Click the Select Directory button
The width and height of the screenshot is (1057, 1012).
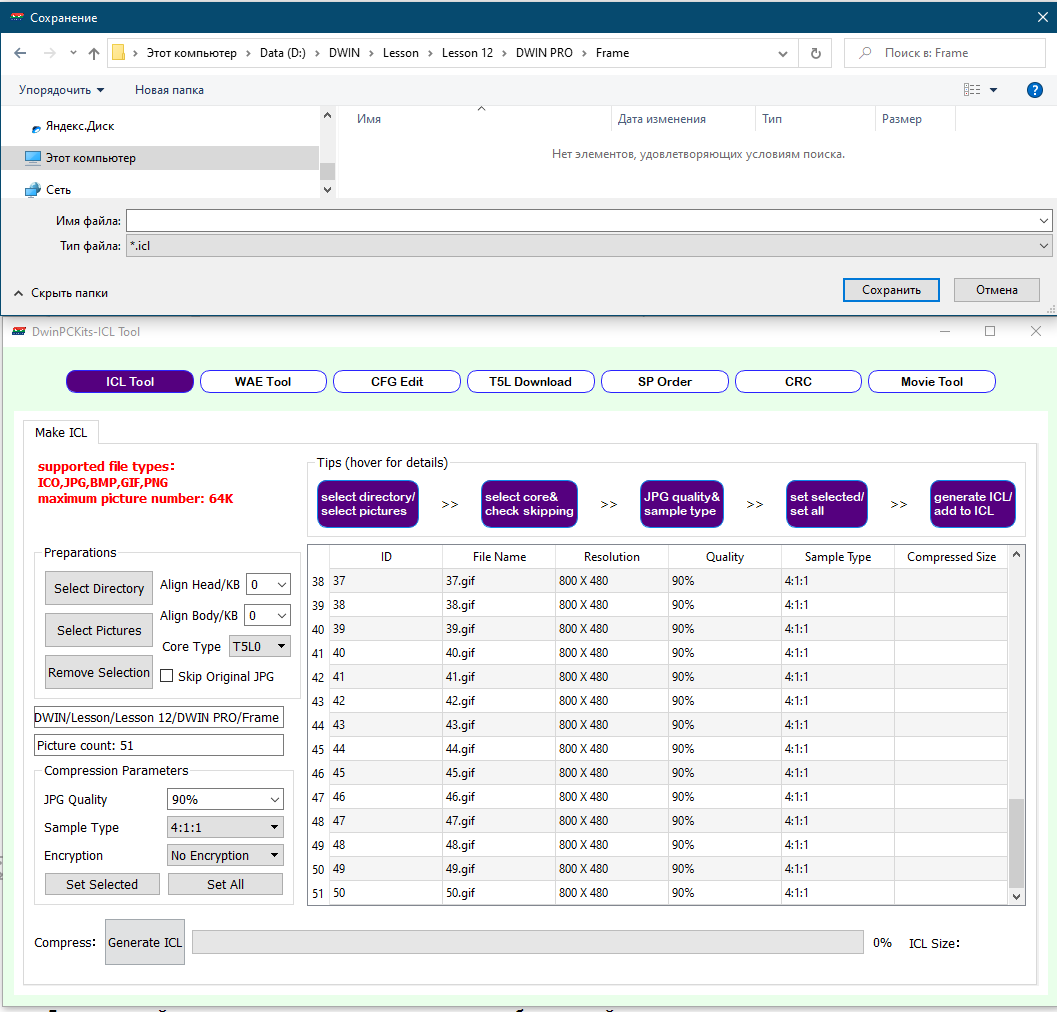pyautogui.click(x=99, y=589)
